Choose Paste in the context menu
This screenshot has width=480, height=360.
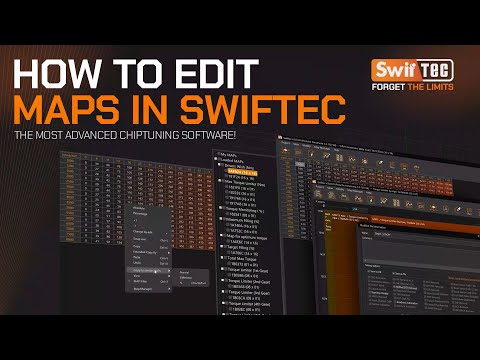137,257
